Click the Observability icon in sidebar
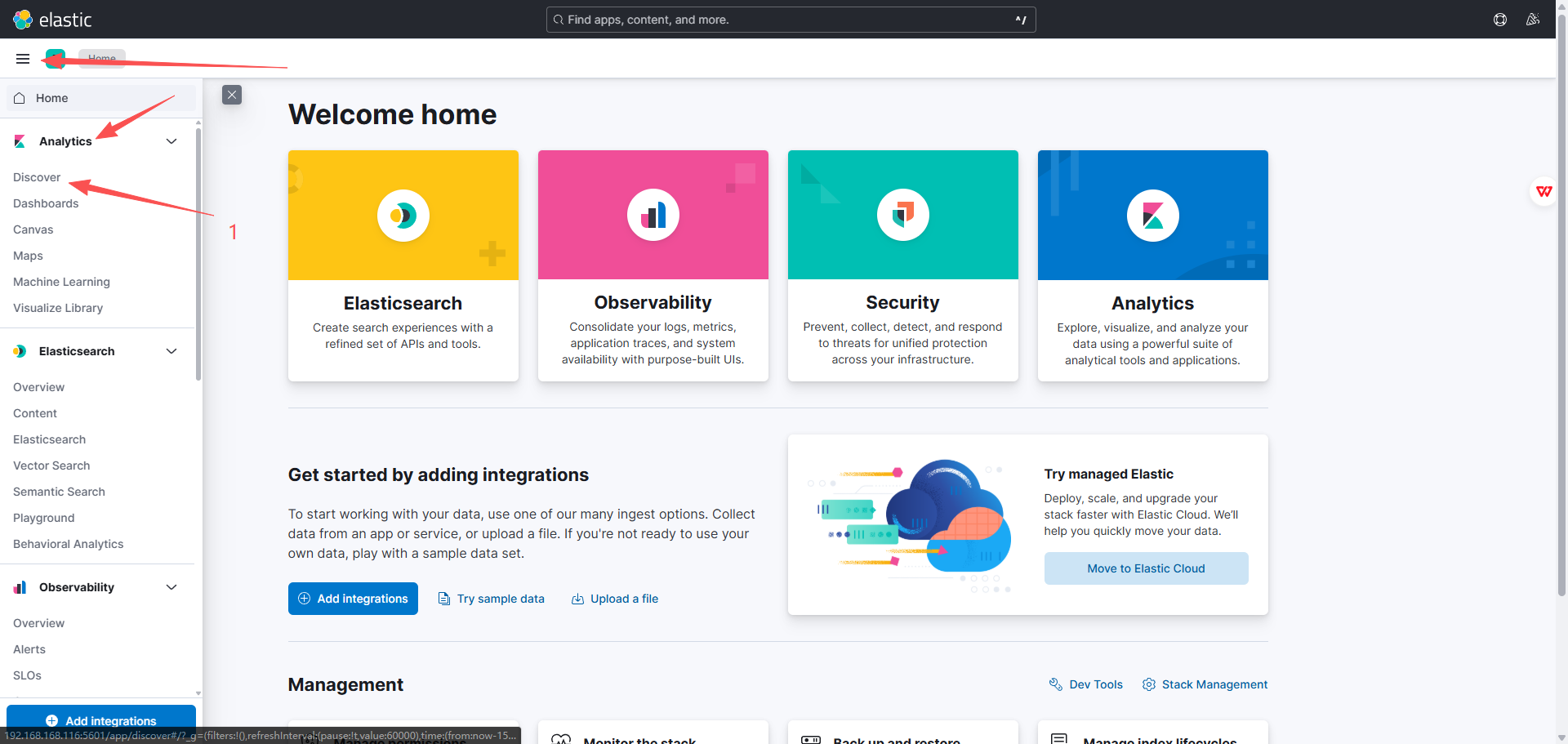Image resolution: width=1568 pixels, height=744 pixels. [x=20, y=587]
